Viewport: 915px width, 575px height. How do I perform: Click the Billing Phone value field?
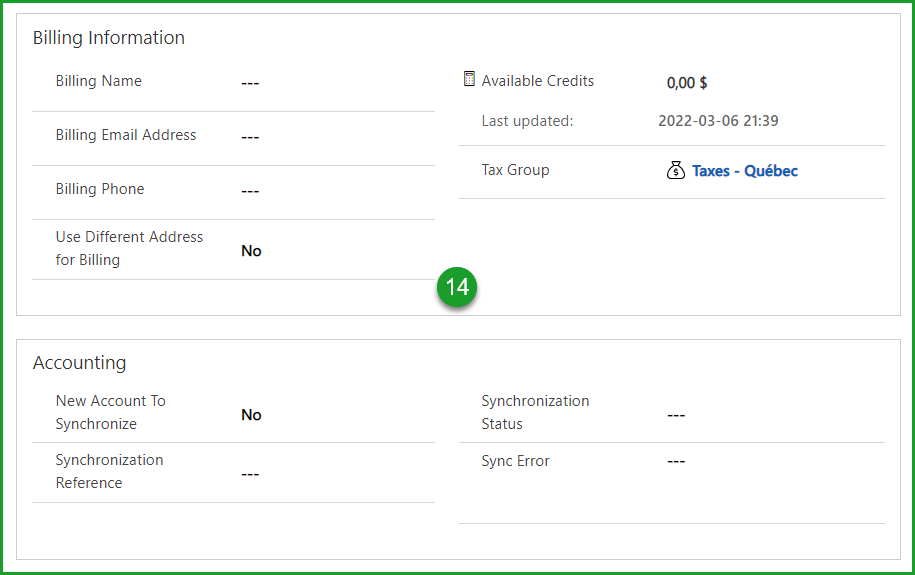pos(250,191)
